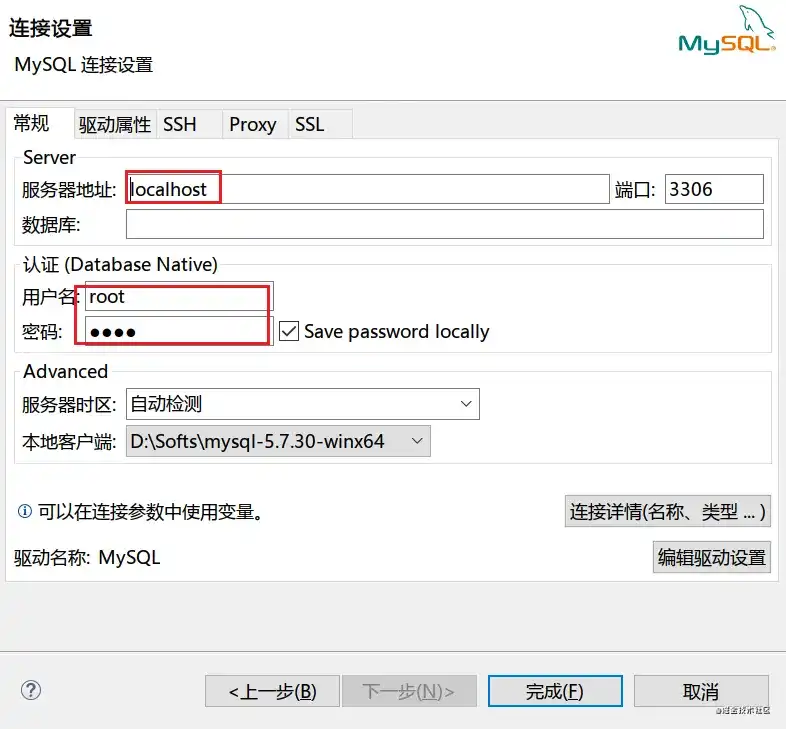
Task: Open the SSH tab
Action: pyautogui.click(x=179, y=124)
